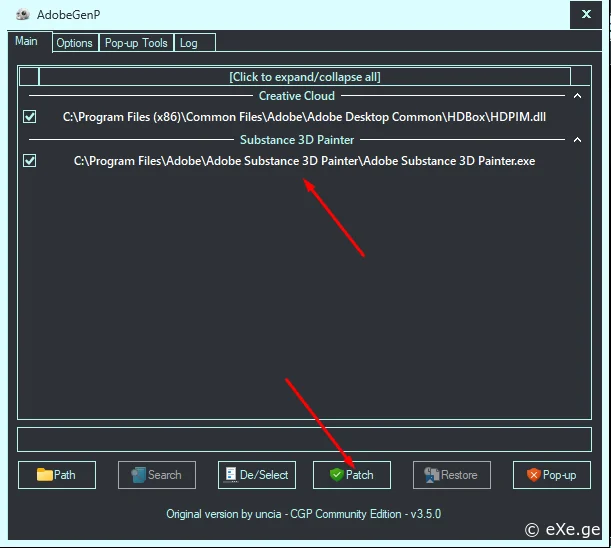Screen dimensions: 611x548
Task: Collapse the Substance 3D Painter section
Action: point(577,140)
